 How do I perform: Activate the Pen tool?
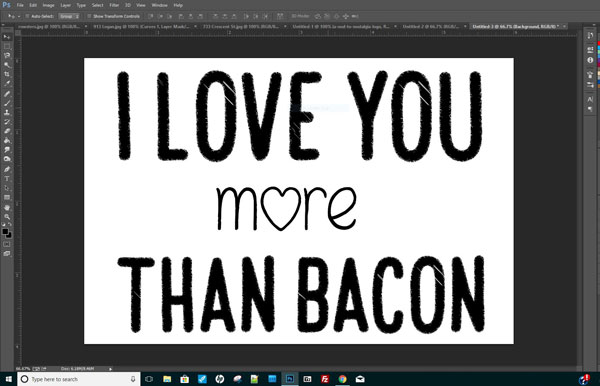pyautogui.click(x=7, y=169)
